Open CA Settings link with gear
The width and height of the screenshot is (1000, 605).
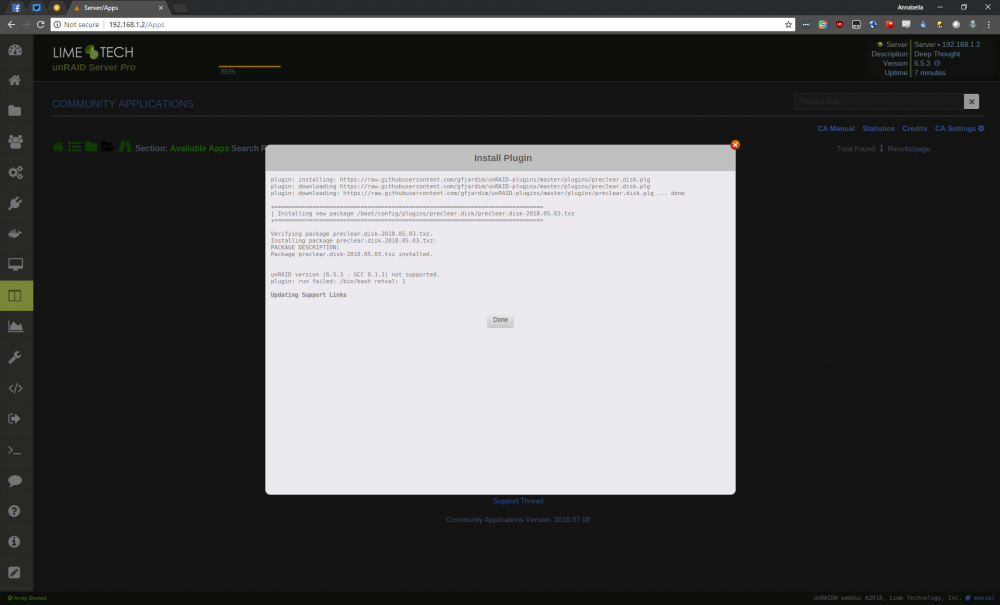point(959,128)
